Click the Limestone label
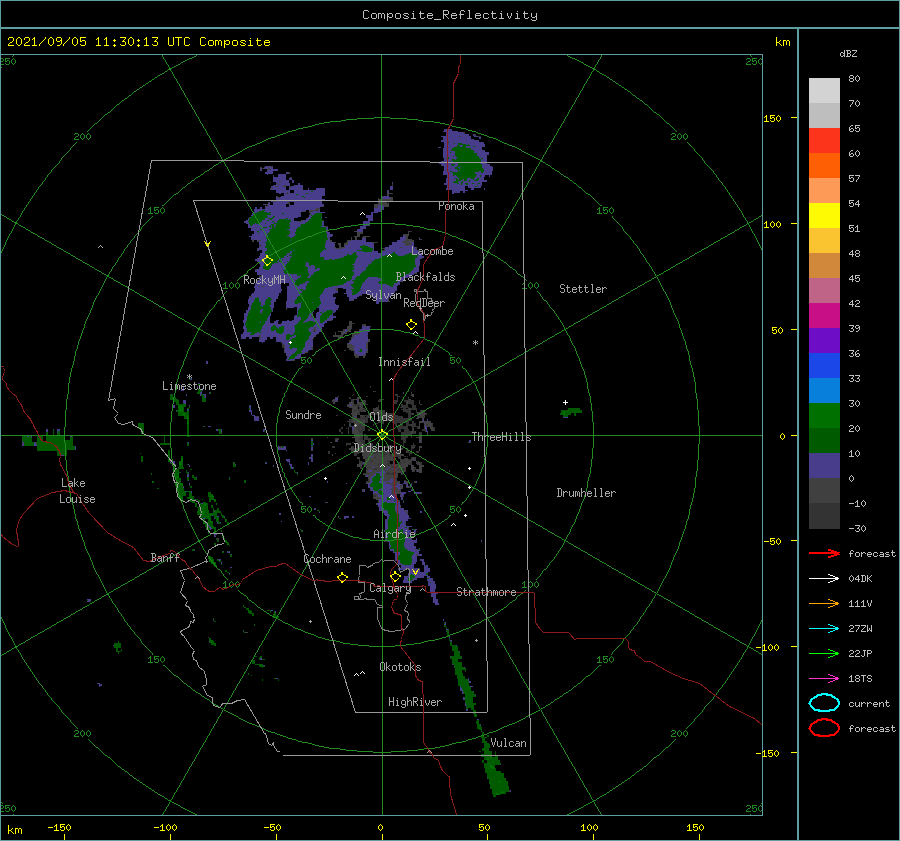 pyautogui.click(x=189, y=386)
